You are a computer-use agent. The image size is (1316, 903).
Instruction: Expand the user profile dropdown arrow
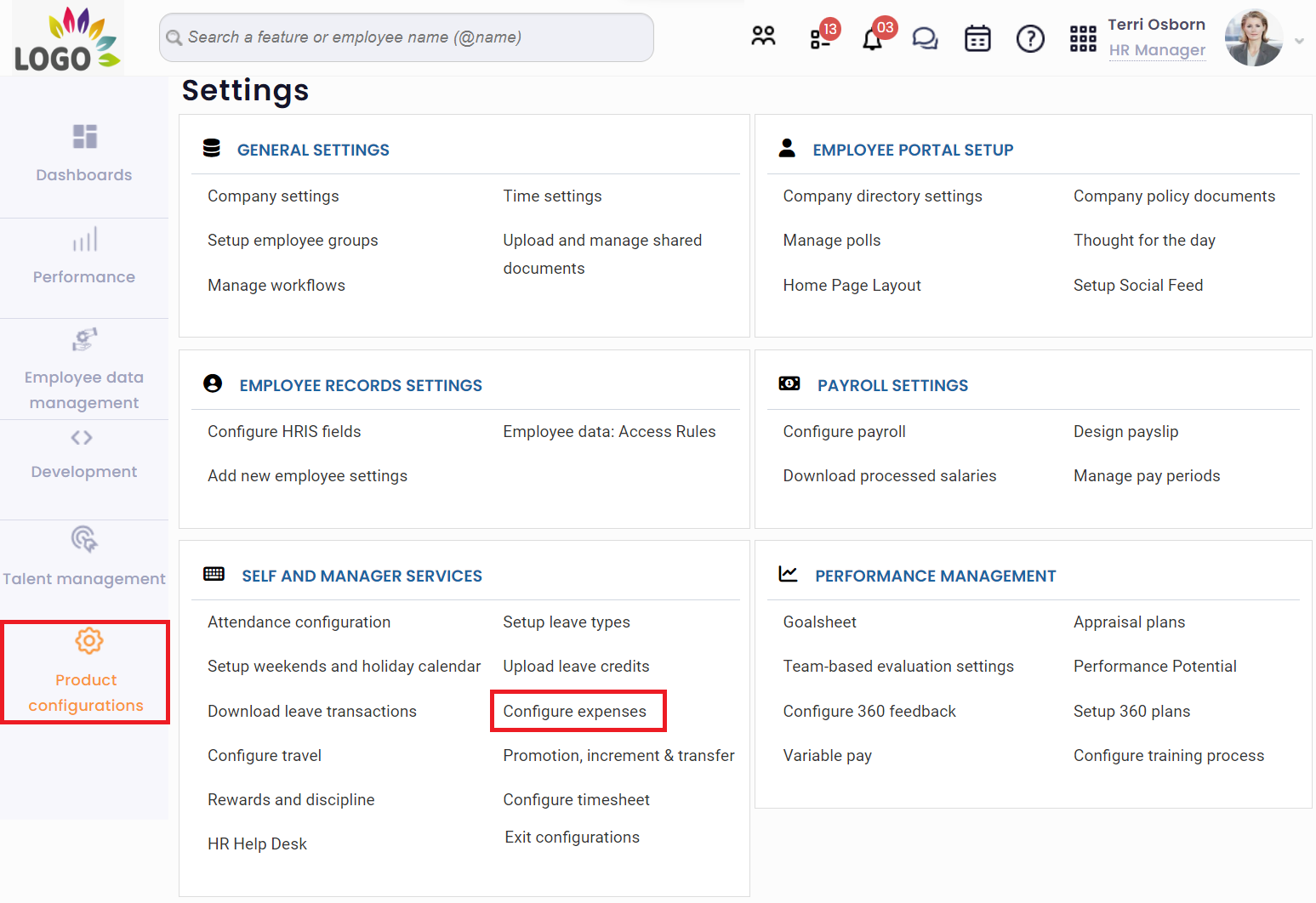coord(1299,41)
